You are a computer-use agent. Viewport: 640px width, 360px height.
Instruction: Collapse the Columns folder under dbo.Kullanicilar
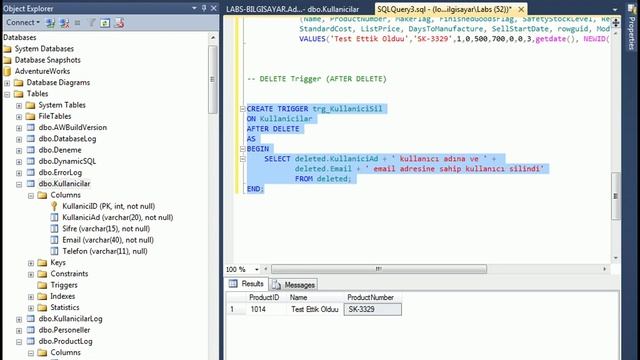[31, 196]
